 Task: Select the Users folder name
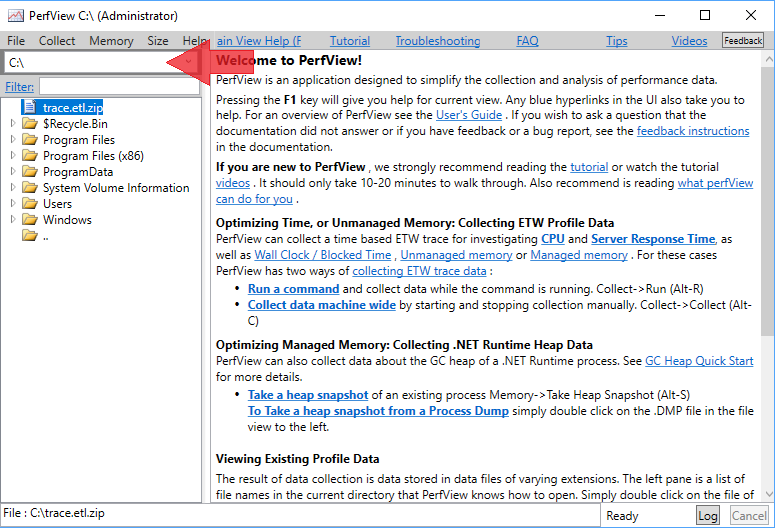click(x=57, y=204)
